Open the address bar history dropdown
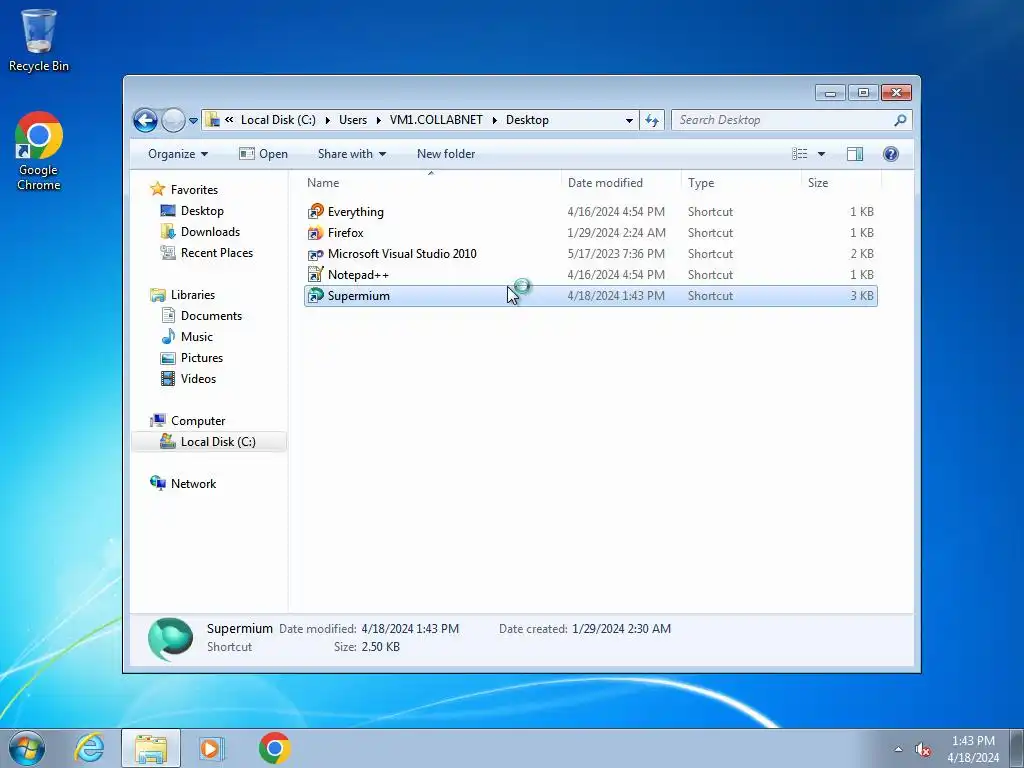1024x768 pixels. 629,120
